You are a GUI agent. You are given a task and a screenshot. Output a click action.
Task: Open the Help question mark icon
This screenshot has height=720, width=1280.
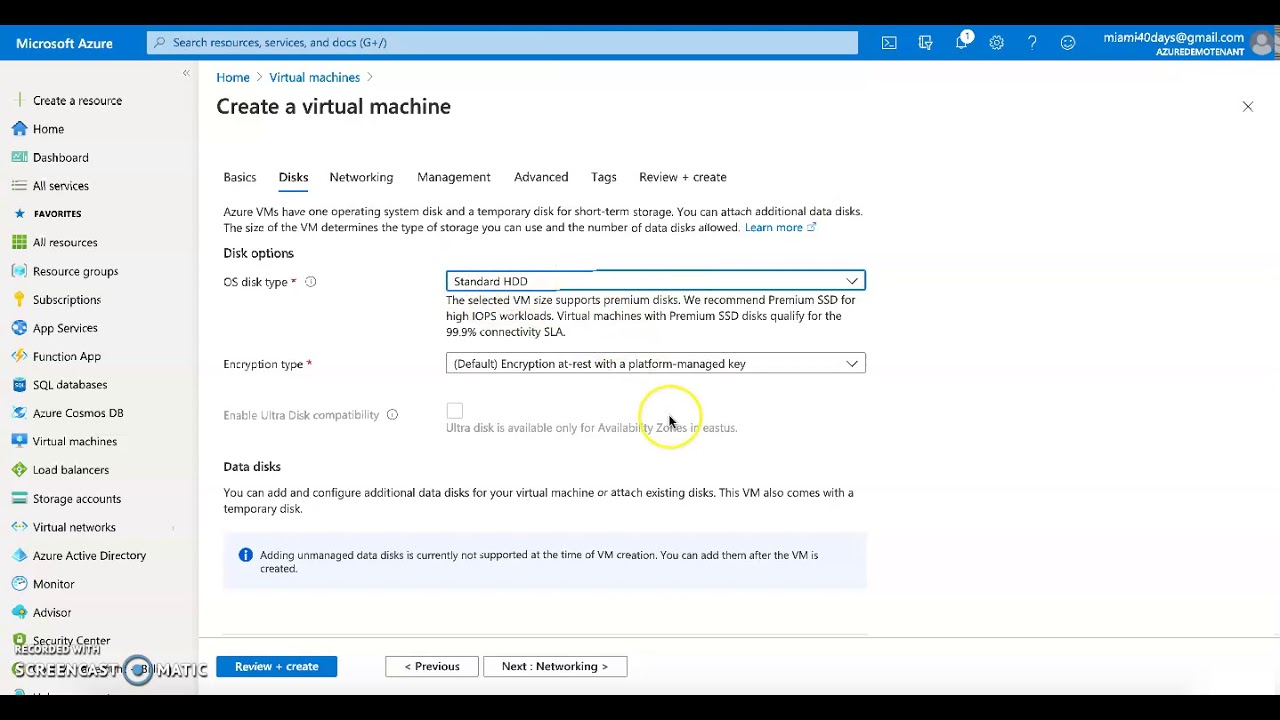(x=1032, y=43)
